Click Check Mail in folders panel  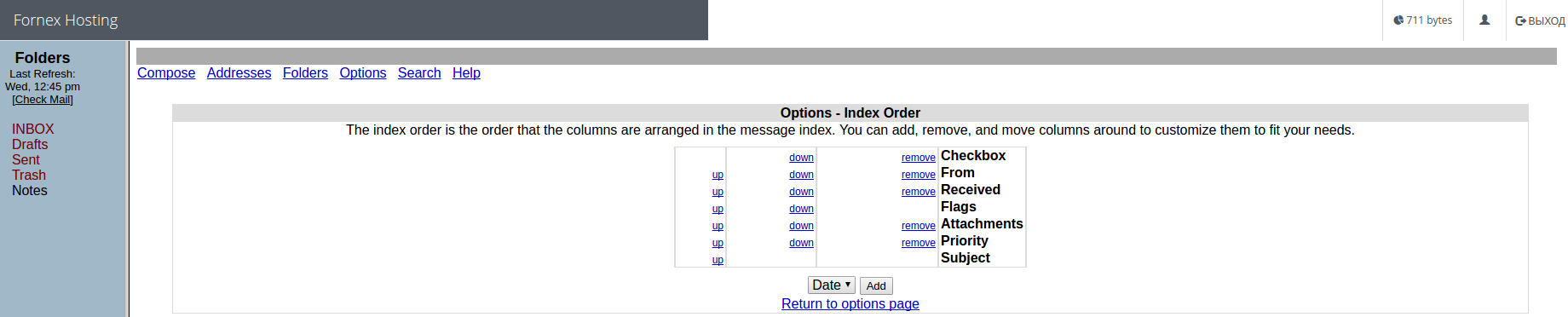point(43,100)
